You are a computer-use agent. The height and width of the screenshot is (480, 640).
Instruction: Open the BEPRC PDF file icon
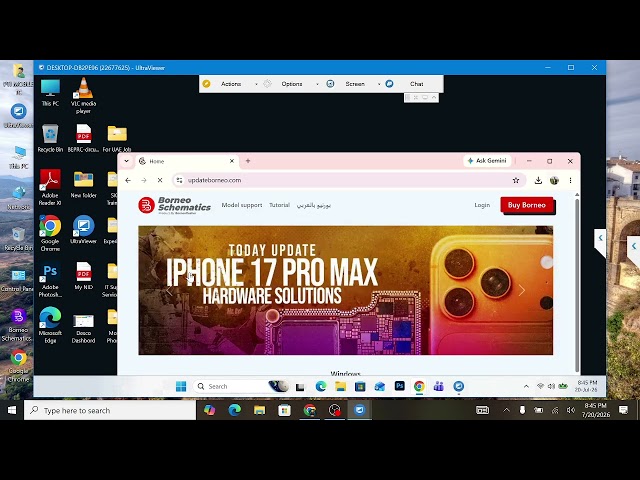pos(83,138)
